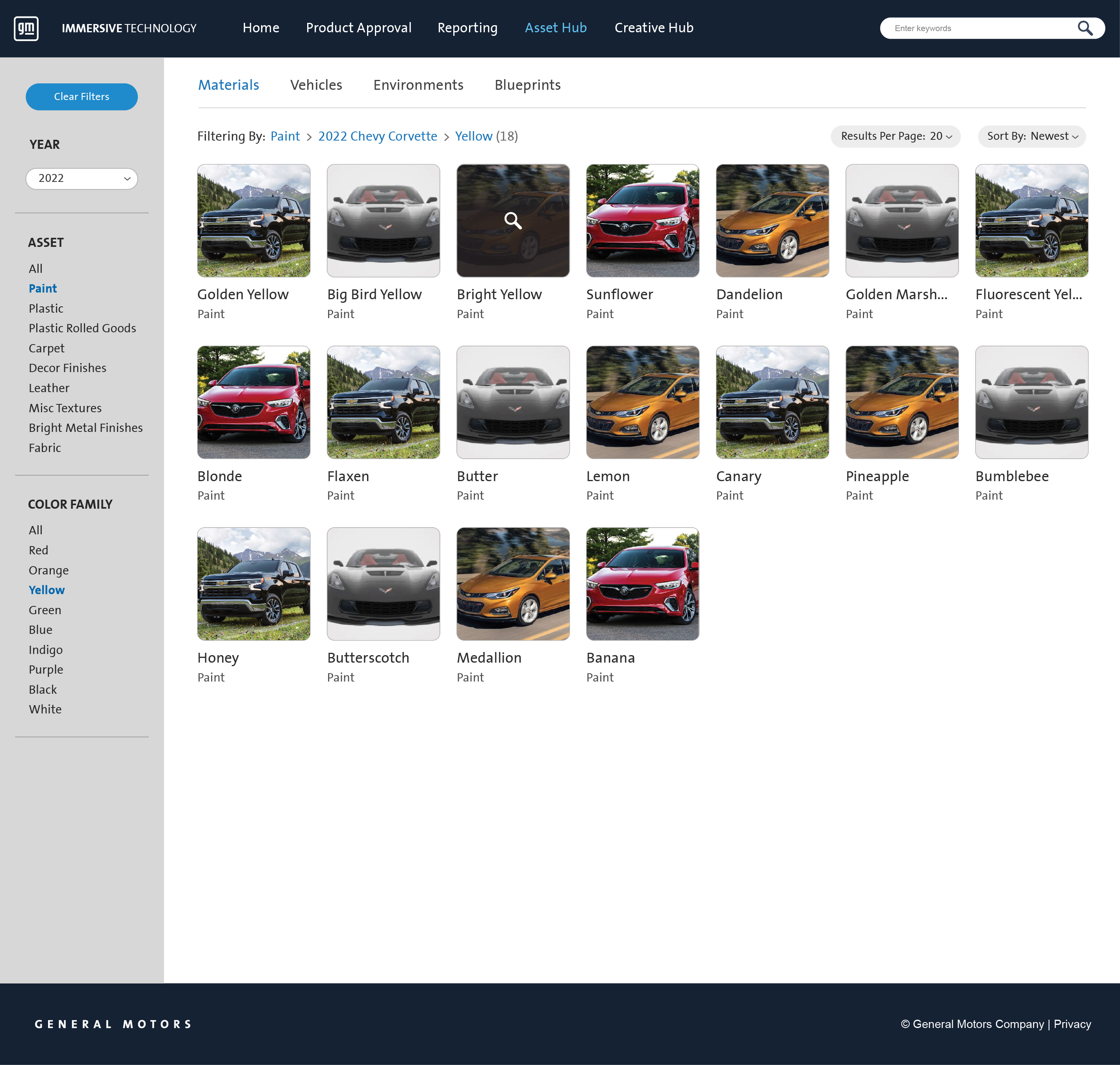Enable the Green color family filter
Screen dimensions: 1120x1065
pyautogui.click(x=44, y=610)
